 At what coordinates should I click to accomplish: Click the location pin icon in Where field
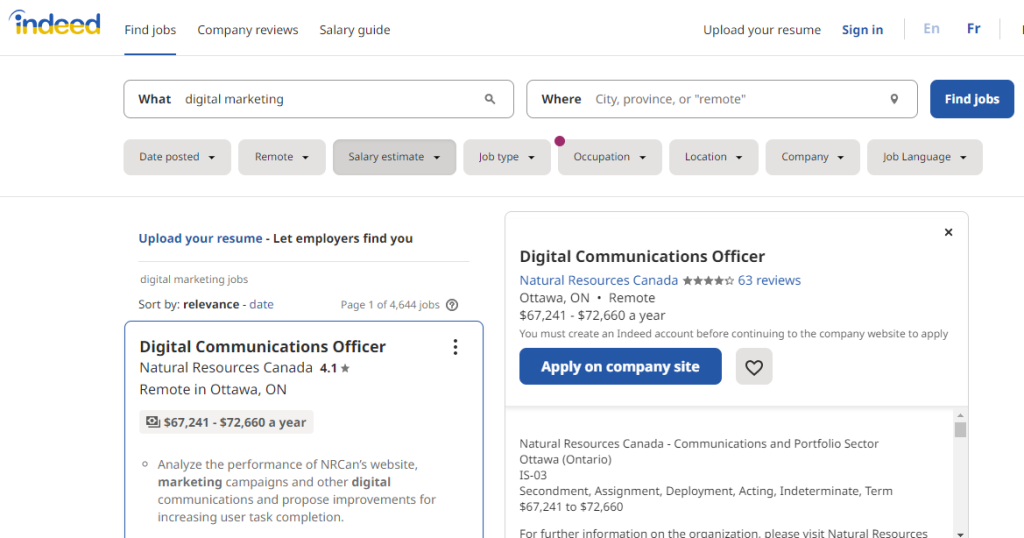click(894, 99)
